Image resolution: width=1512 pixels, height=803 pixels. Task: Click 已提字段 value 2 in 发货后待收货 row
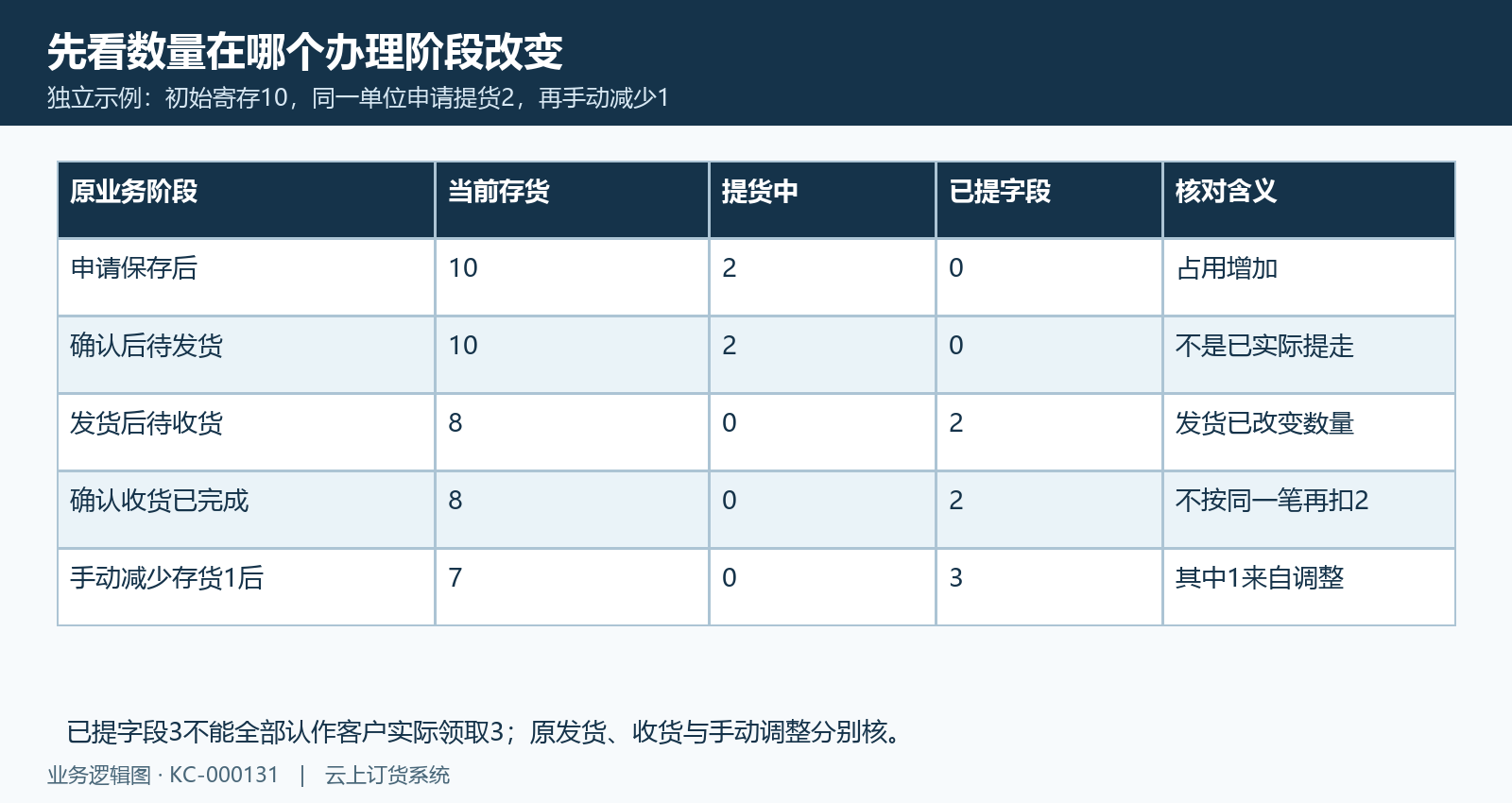[956, 423]
